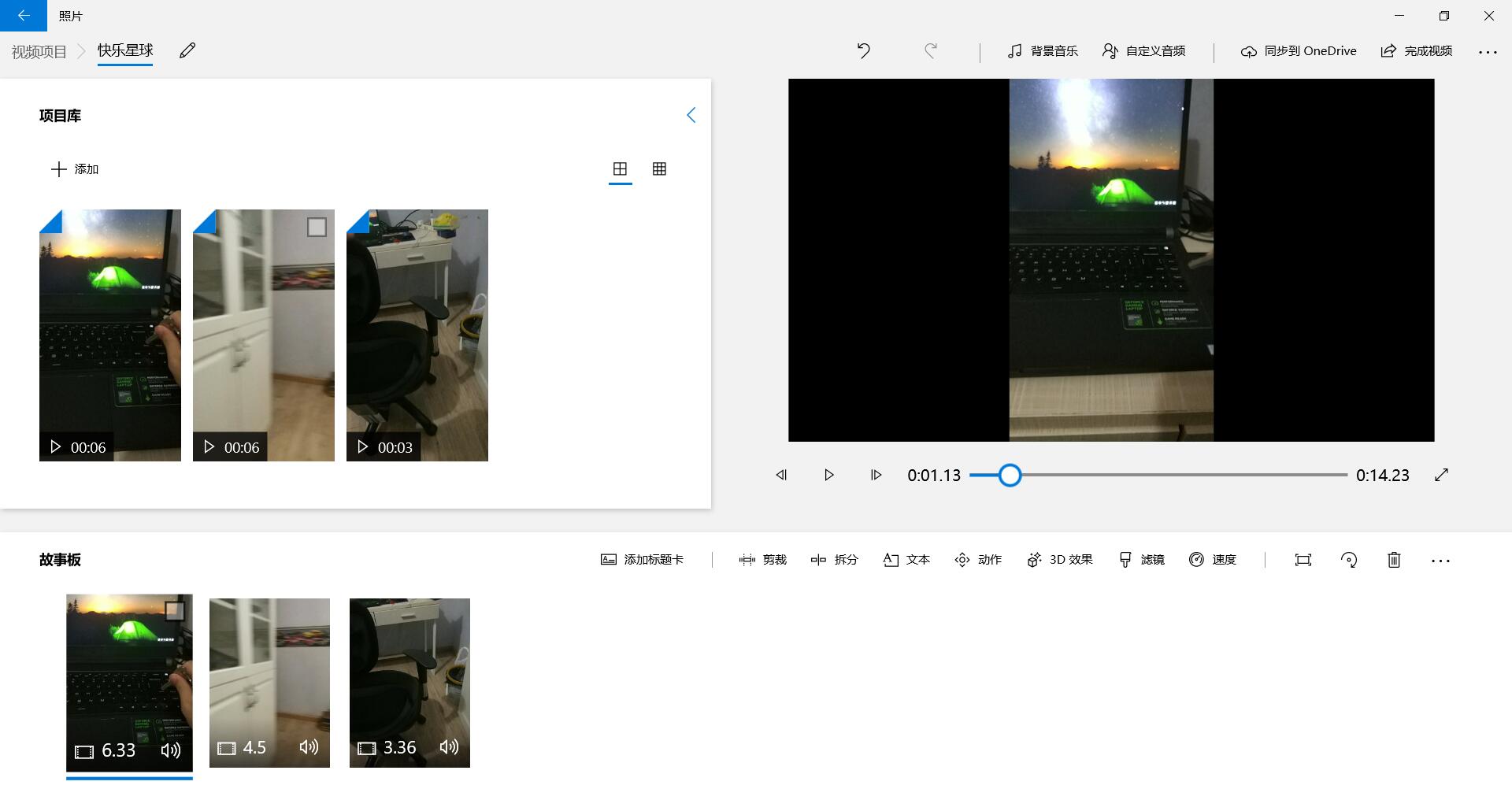1512x811 pixels.
Task: Toggle remove black bars icon
Action: click(1303, 560)
